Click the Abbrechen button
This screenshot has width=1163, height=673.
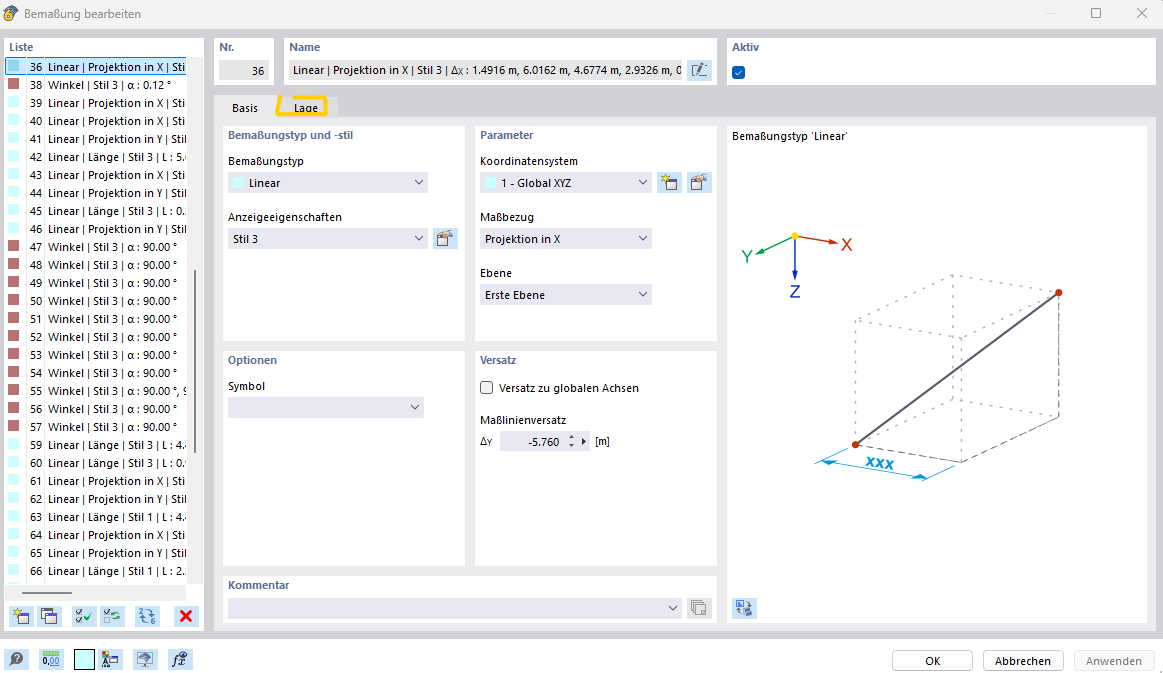[1022, 661]
